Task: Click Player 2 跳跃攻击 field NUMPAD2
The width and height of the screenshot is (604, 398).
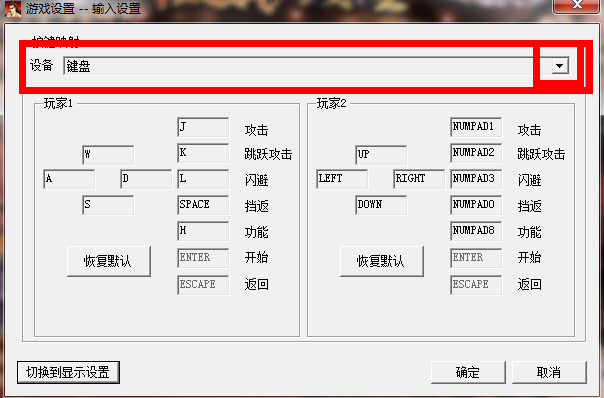Action: click(x=476, y=153)
